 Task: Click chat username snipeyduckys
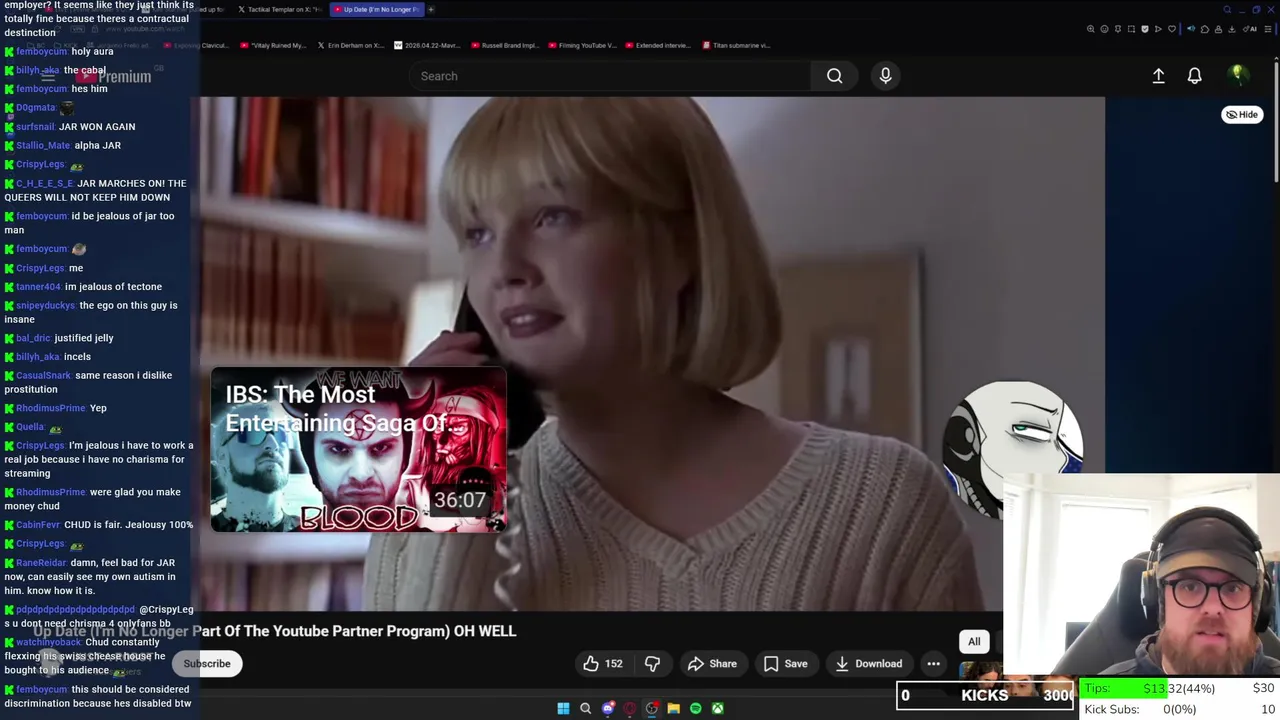pyautogui.click(x=46, y=306)
